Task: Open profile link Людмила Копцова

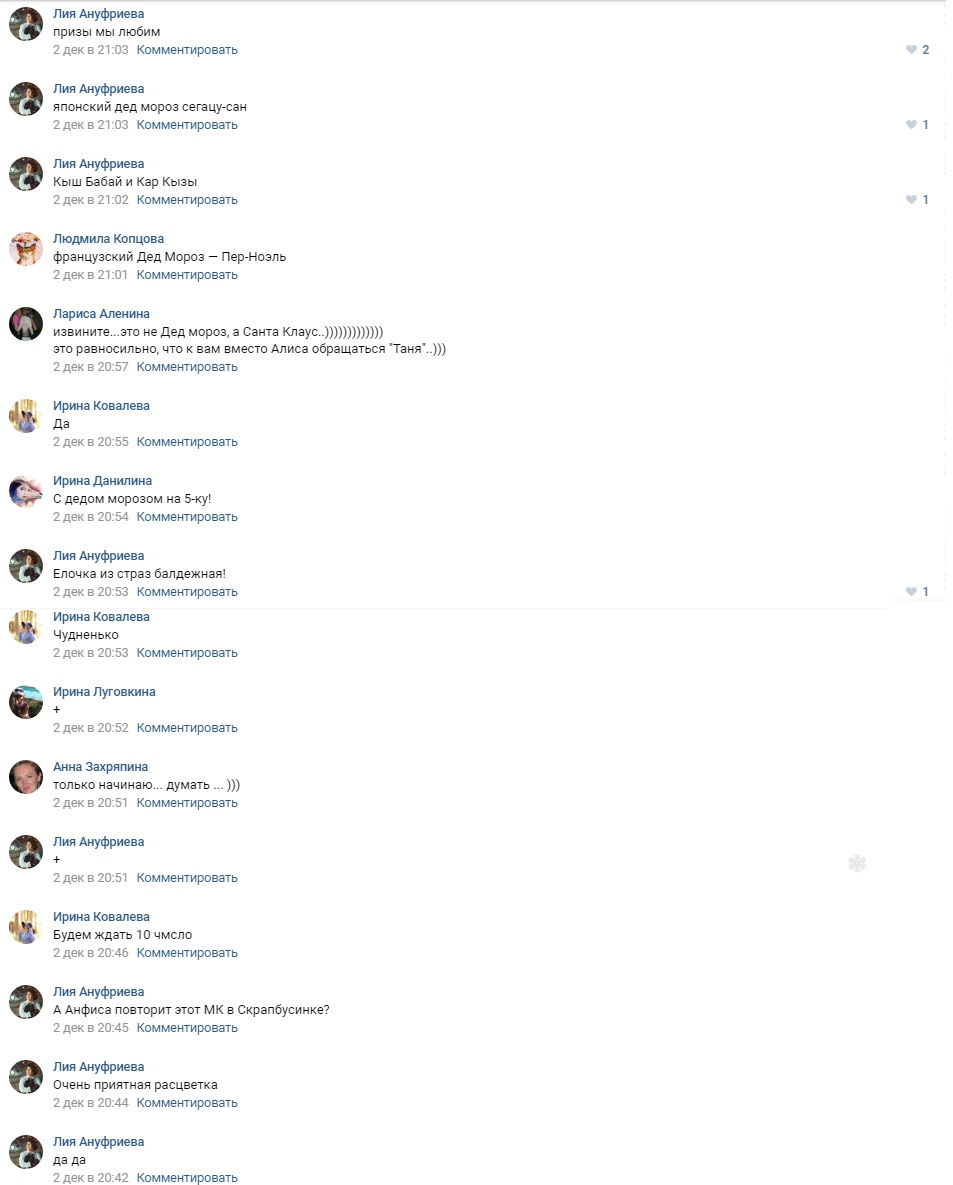Action: 108,239
